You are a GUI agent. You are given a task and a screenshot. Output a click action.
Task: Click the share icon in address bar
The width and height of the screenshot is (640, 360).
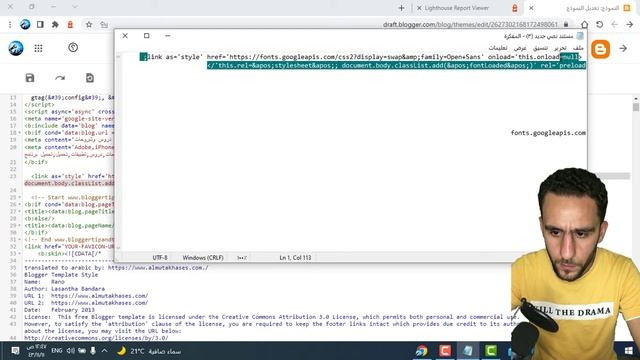[x=104, y=25]
